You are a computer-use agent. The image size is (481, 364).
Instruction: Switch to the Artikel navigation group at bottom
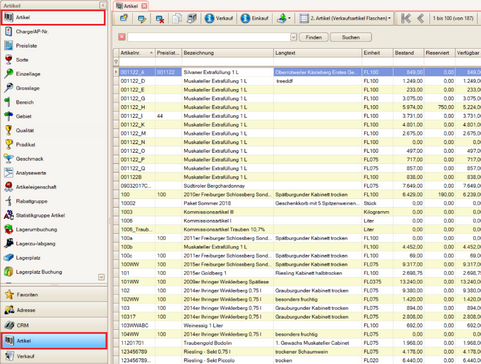pos(54,341)
